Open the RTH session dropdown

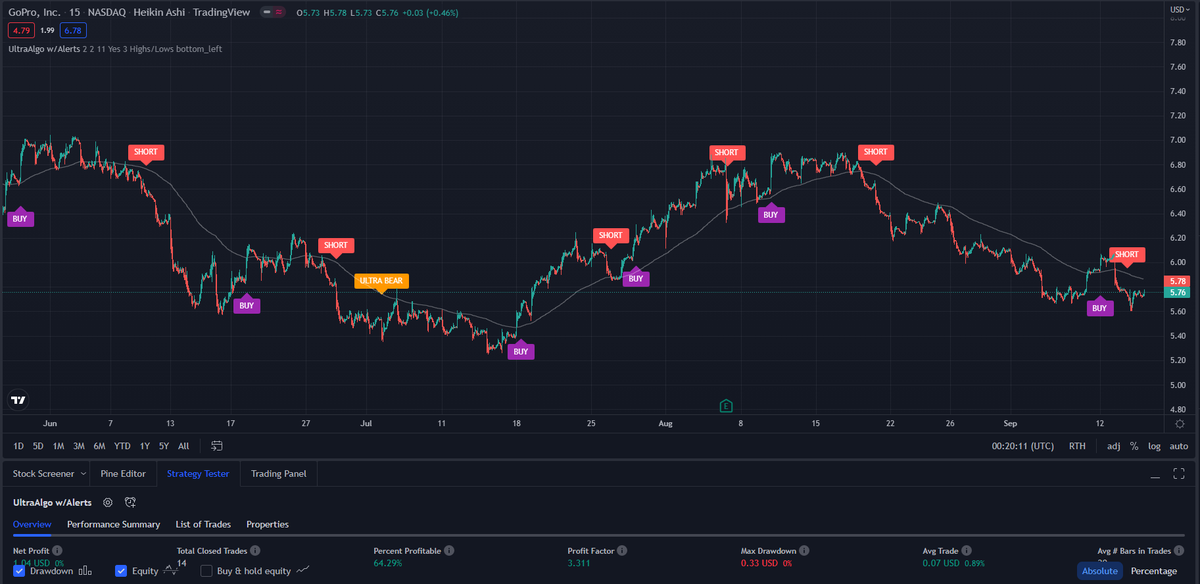click(1077, 446)
